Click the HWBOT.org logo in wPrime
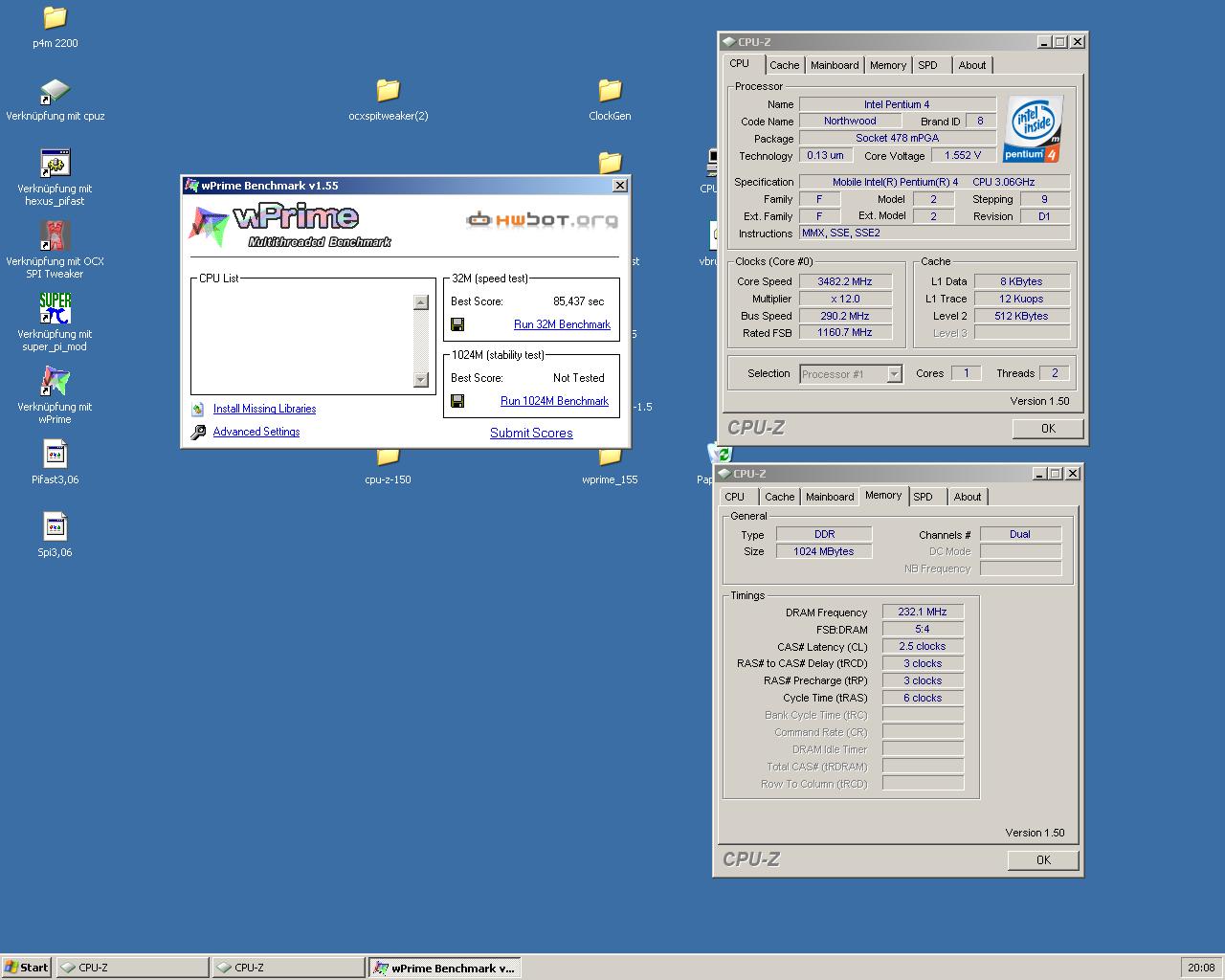The height and width of the screenshot is (980, 1225). (x=542, y=220)
